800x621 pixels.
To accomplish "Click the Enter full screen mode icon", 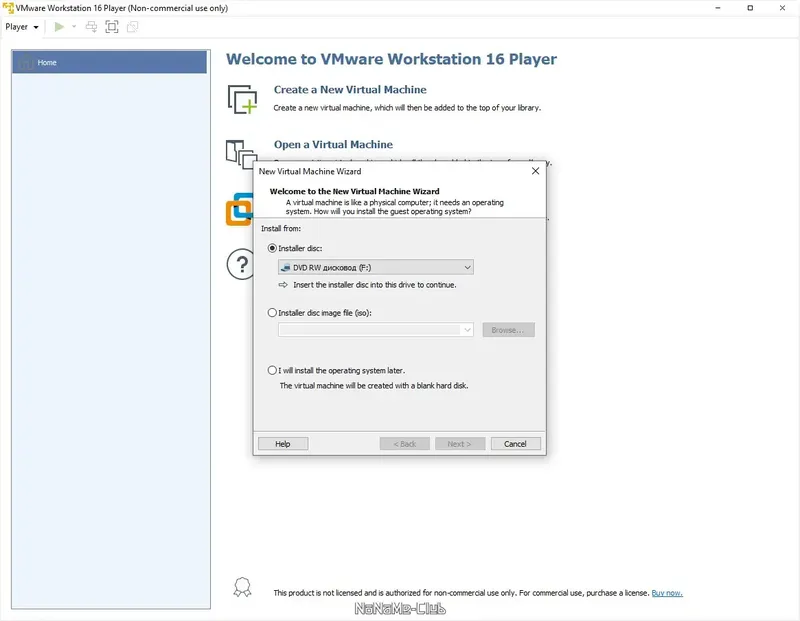I will point(112,27).
